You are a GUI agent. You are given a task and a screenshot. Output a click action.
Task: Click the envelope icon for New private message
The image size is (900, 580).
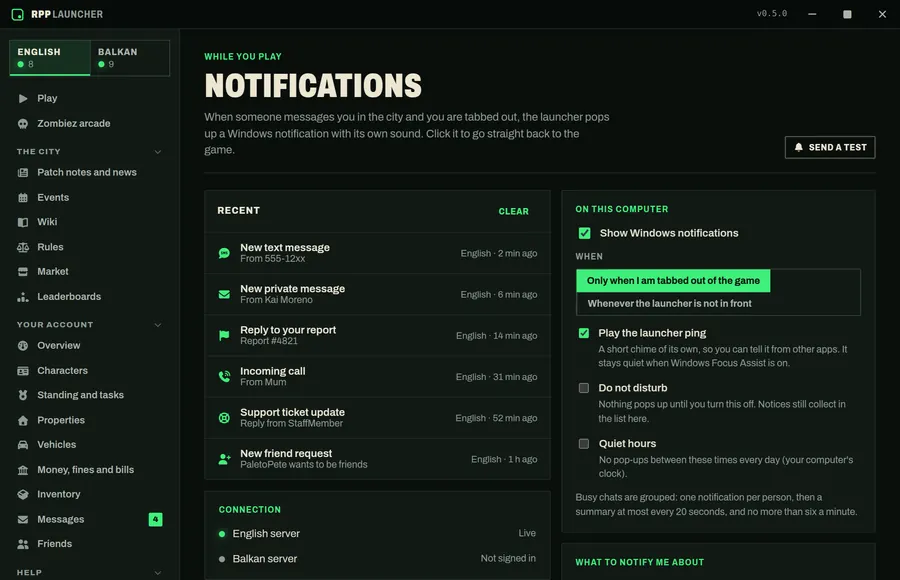224,295
